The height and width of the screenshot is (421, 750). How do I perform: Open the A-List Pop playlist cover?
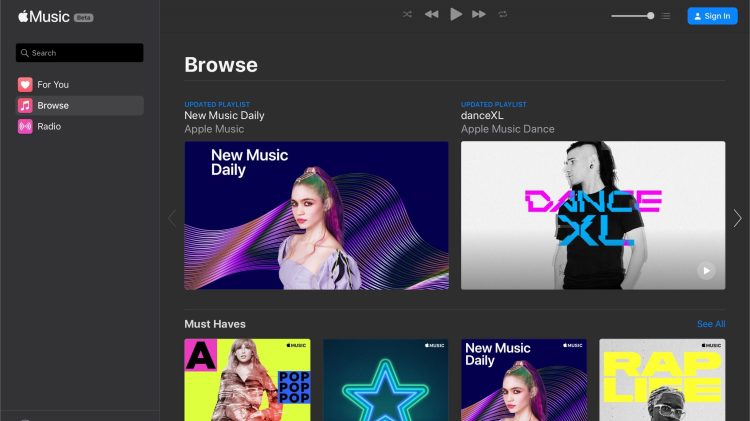[247, 380]
